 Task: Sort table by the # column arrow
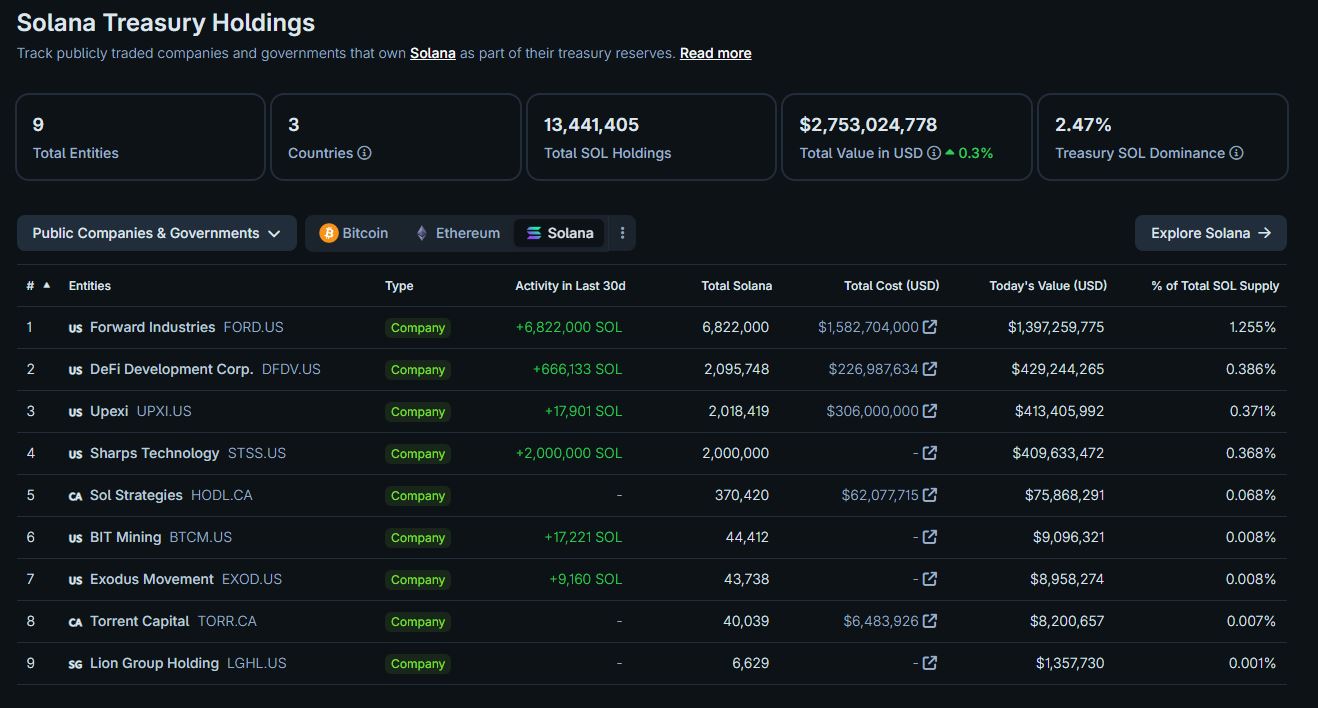click(46, 285)
